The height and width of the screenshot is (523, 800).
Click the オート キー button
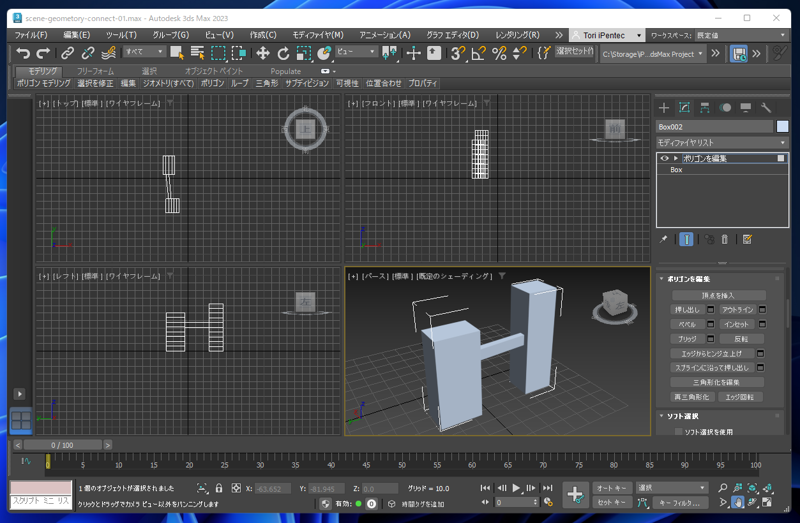tap(611, 488)
